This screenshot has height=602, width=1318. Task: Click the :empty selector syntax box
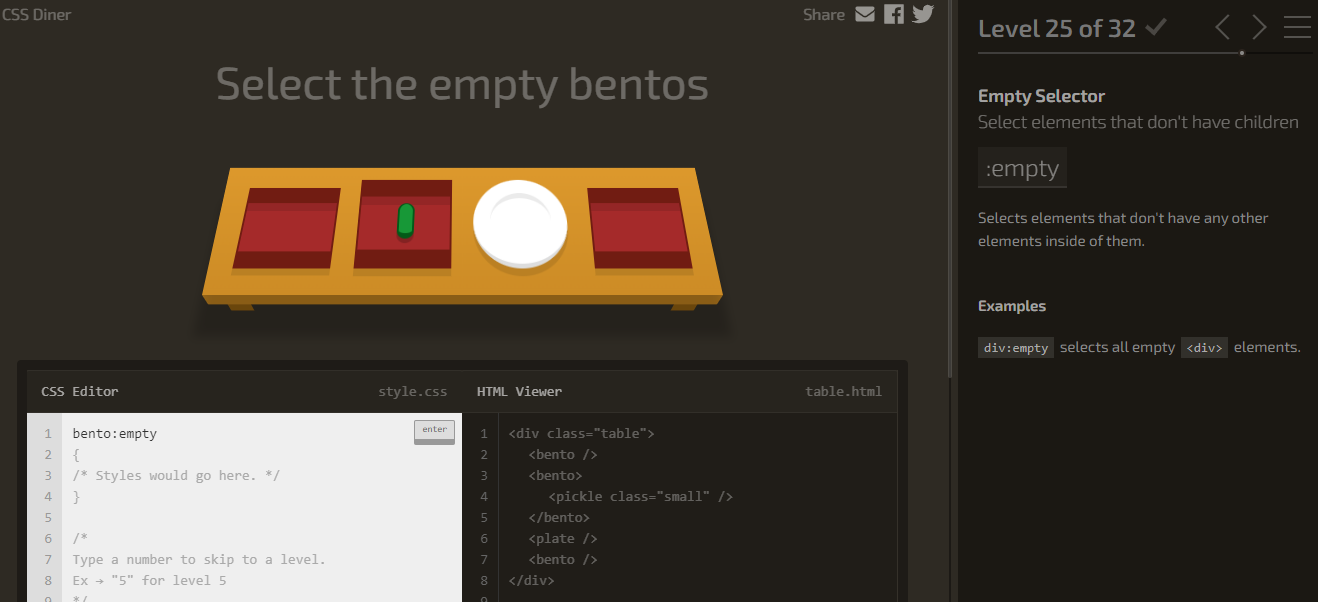1022,168
